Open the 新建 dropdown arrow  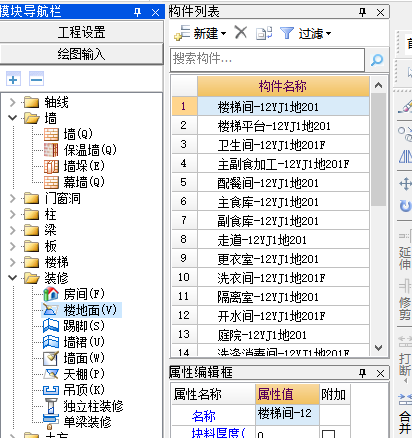(x=223, y=33)
